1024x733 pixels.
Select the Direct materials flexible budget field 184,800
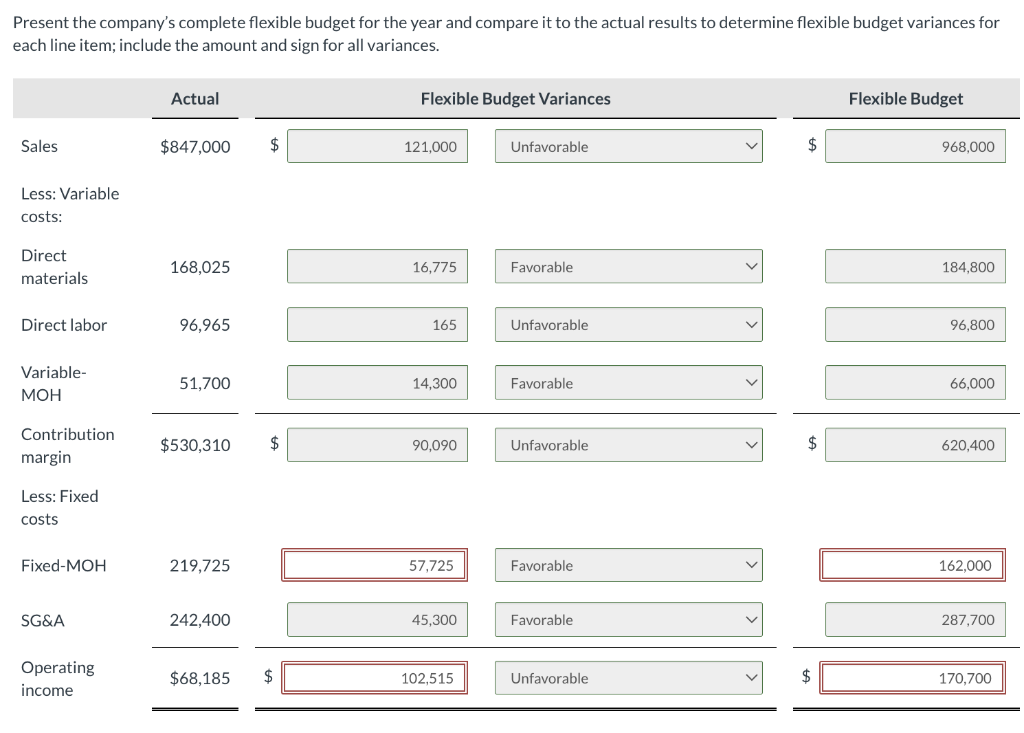pyautogui.click(x=915, y=267)
